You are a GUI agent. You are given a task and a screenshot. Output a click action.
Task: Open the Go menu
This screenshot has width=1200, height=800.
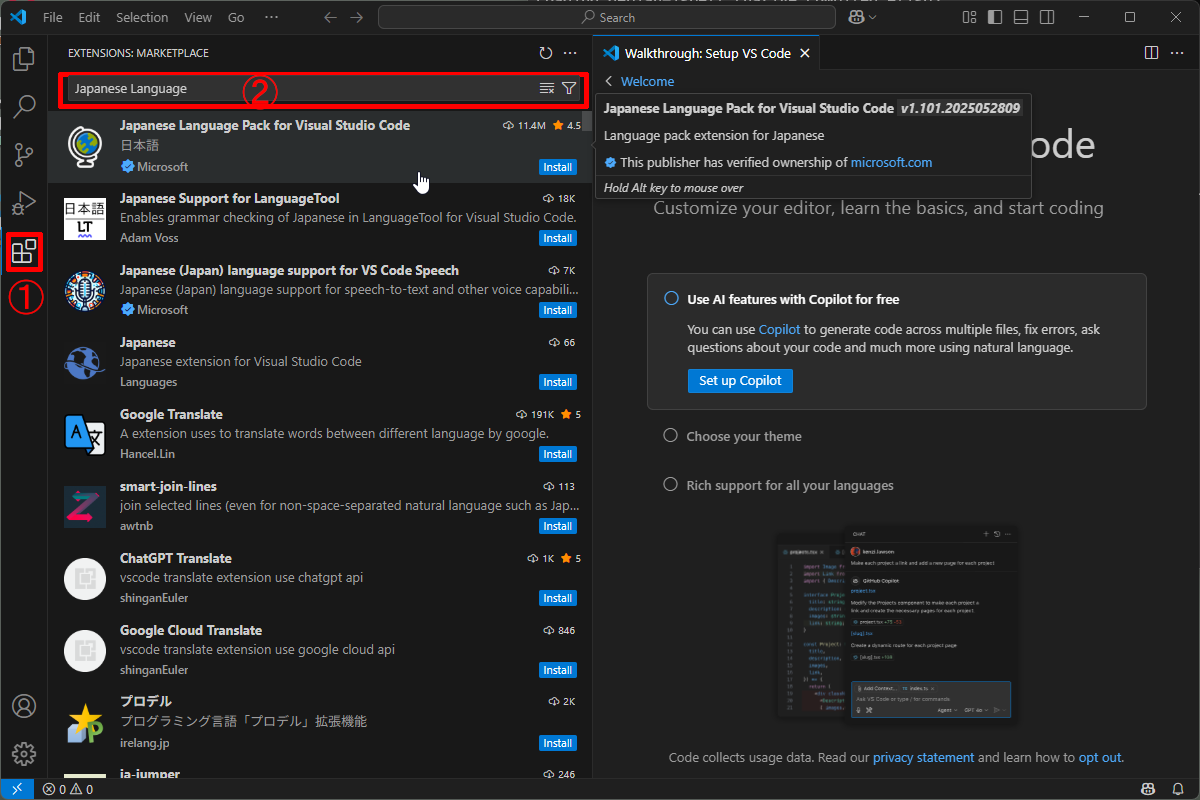tap(236, 17)
